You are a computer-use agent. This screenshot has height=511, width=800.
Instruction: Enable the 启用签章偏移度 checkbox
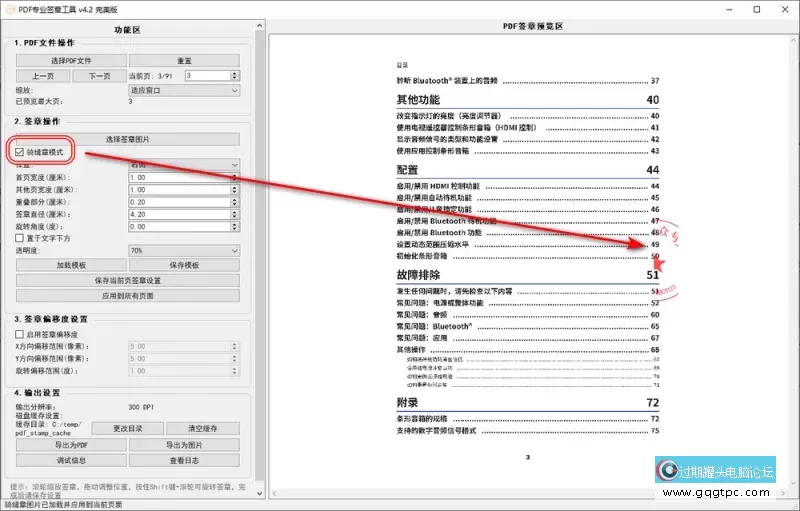click(19, 334)
